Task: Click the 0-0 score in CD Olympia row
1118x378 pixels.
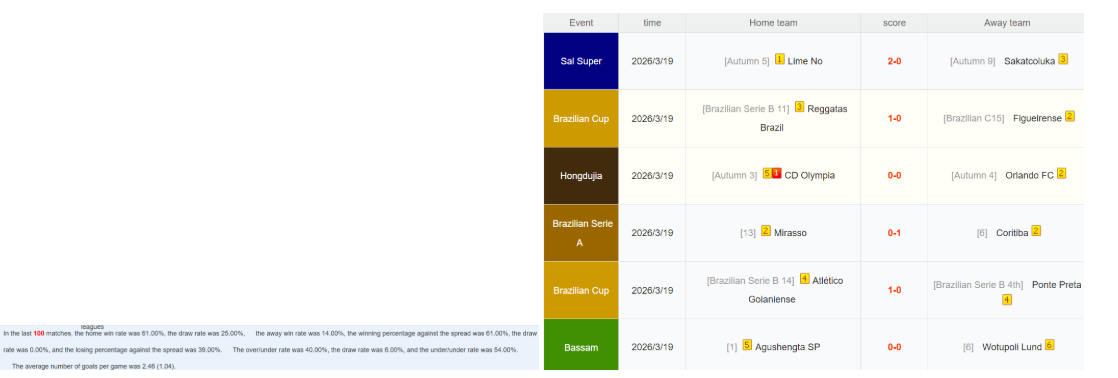Action: tap(894, 175)
